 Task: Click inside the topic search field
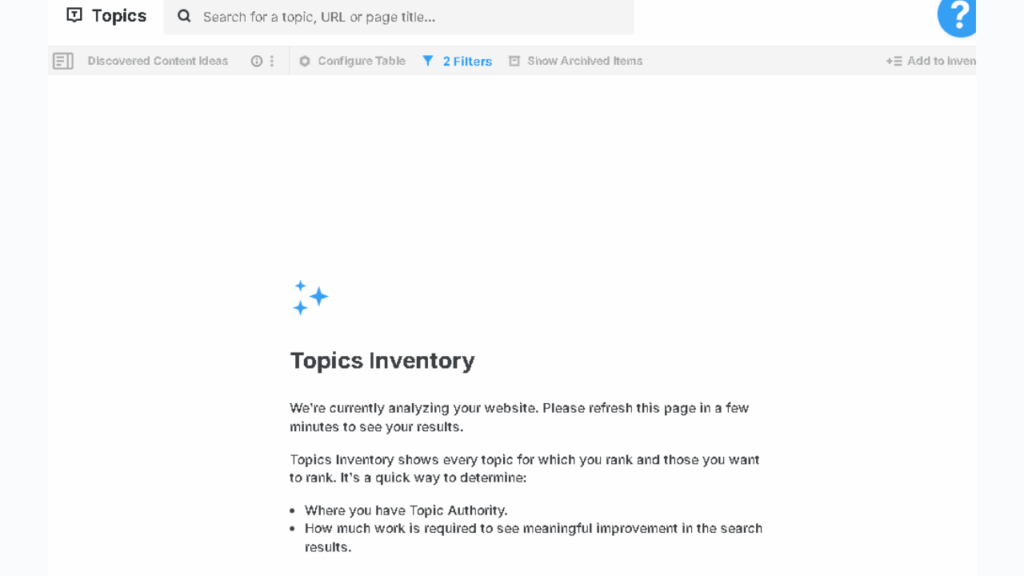400,17
